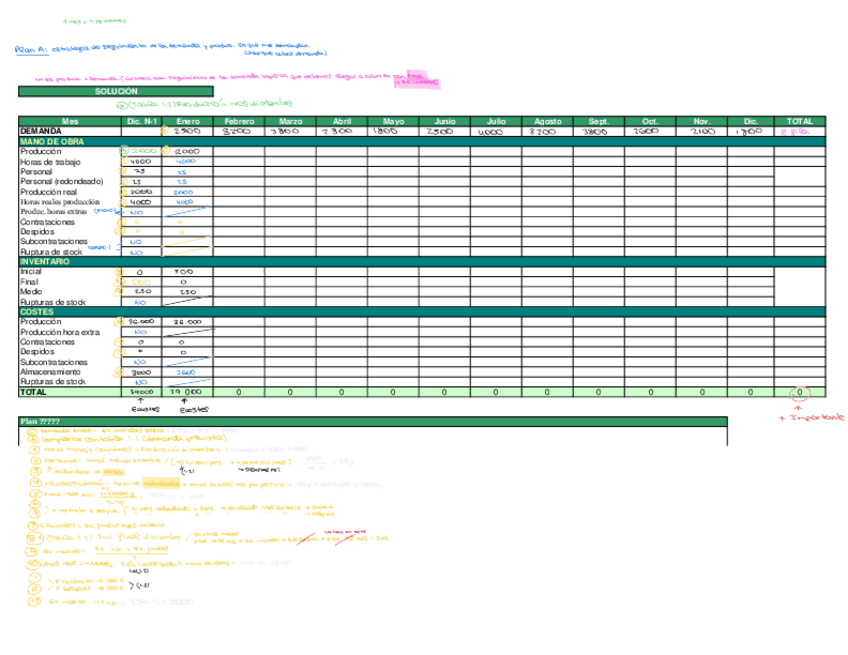848x655 pixels.
Task: Click the Enero demand cell with 2500
Action: (x=187, y=131)
